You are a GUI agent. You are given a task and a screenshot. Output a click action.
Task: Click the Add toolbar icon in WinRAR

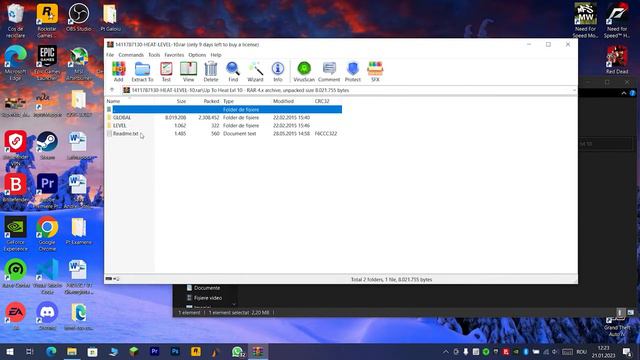118,71
